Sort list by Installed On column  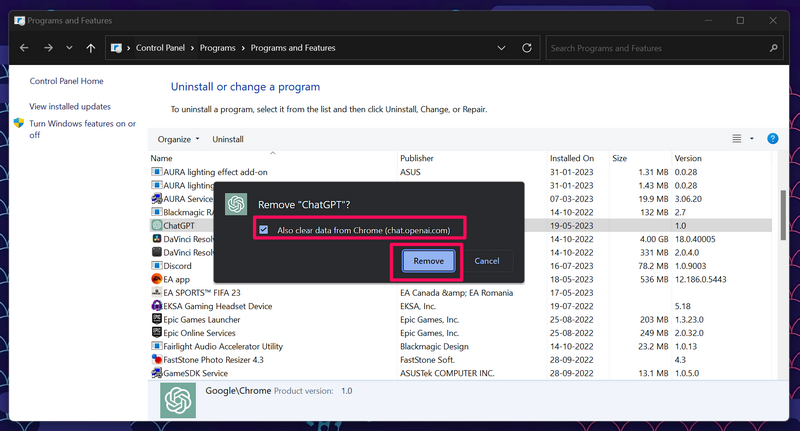coord(571,158)
